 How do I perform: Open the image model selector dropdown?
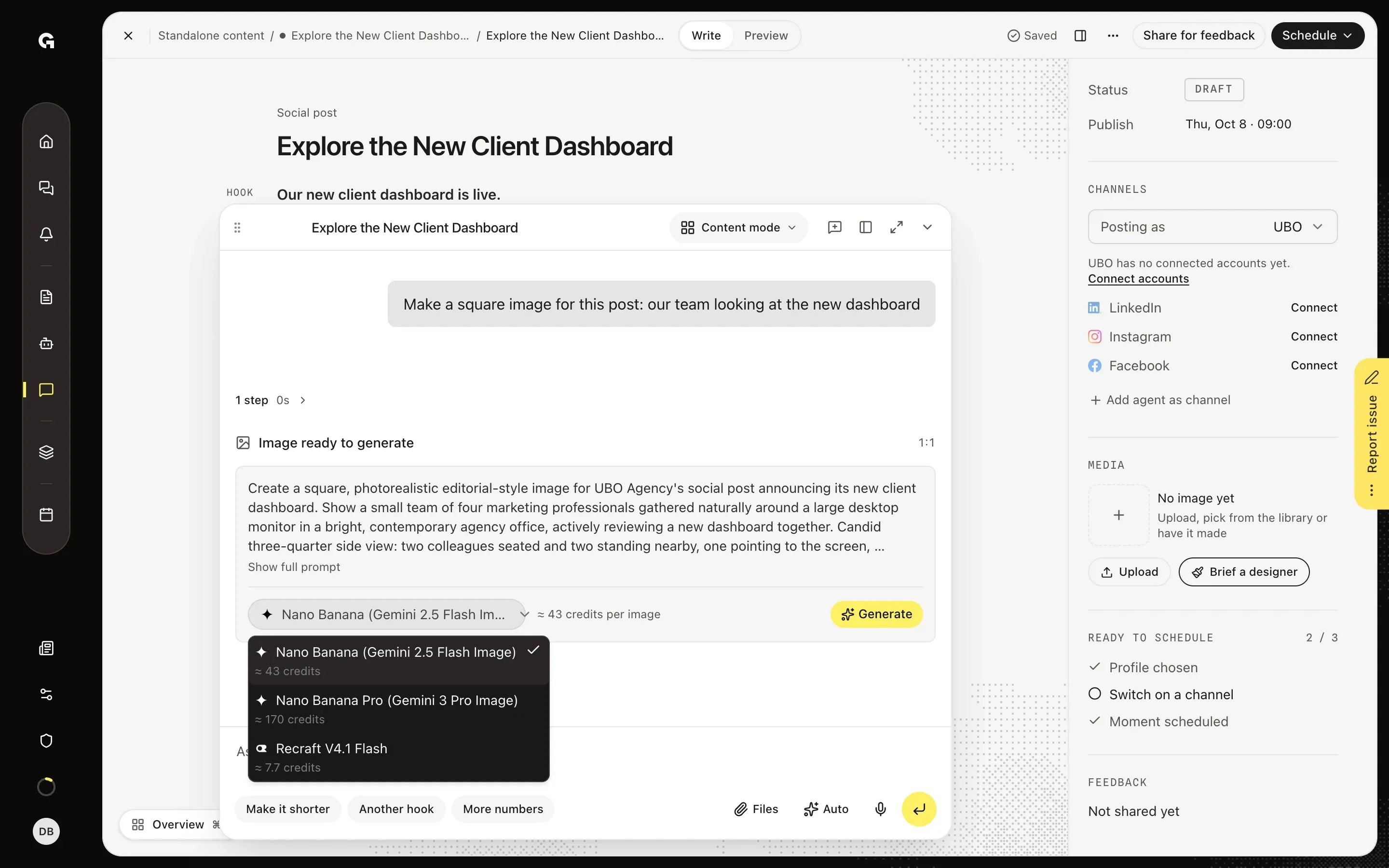click(388, 614)
